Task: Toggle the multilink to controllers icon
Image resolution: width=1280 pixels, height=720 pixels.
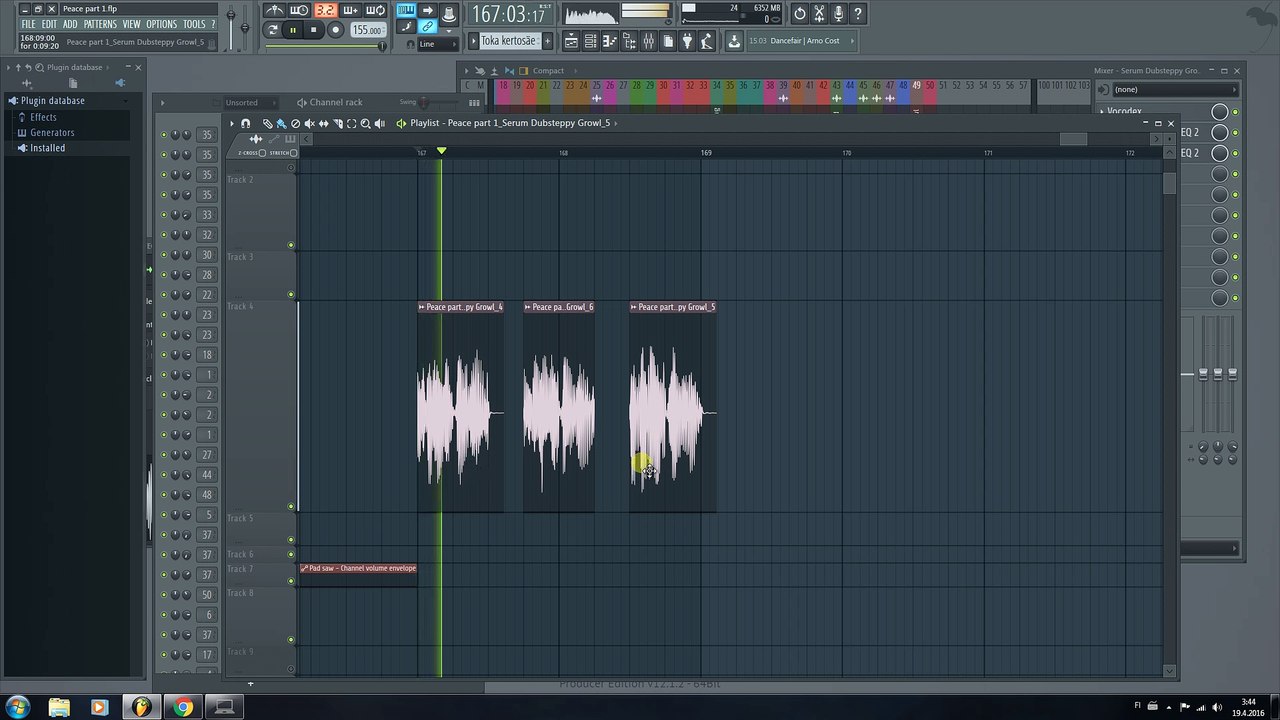Action: pyautogui.click(x=428, y=27)
